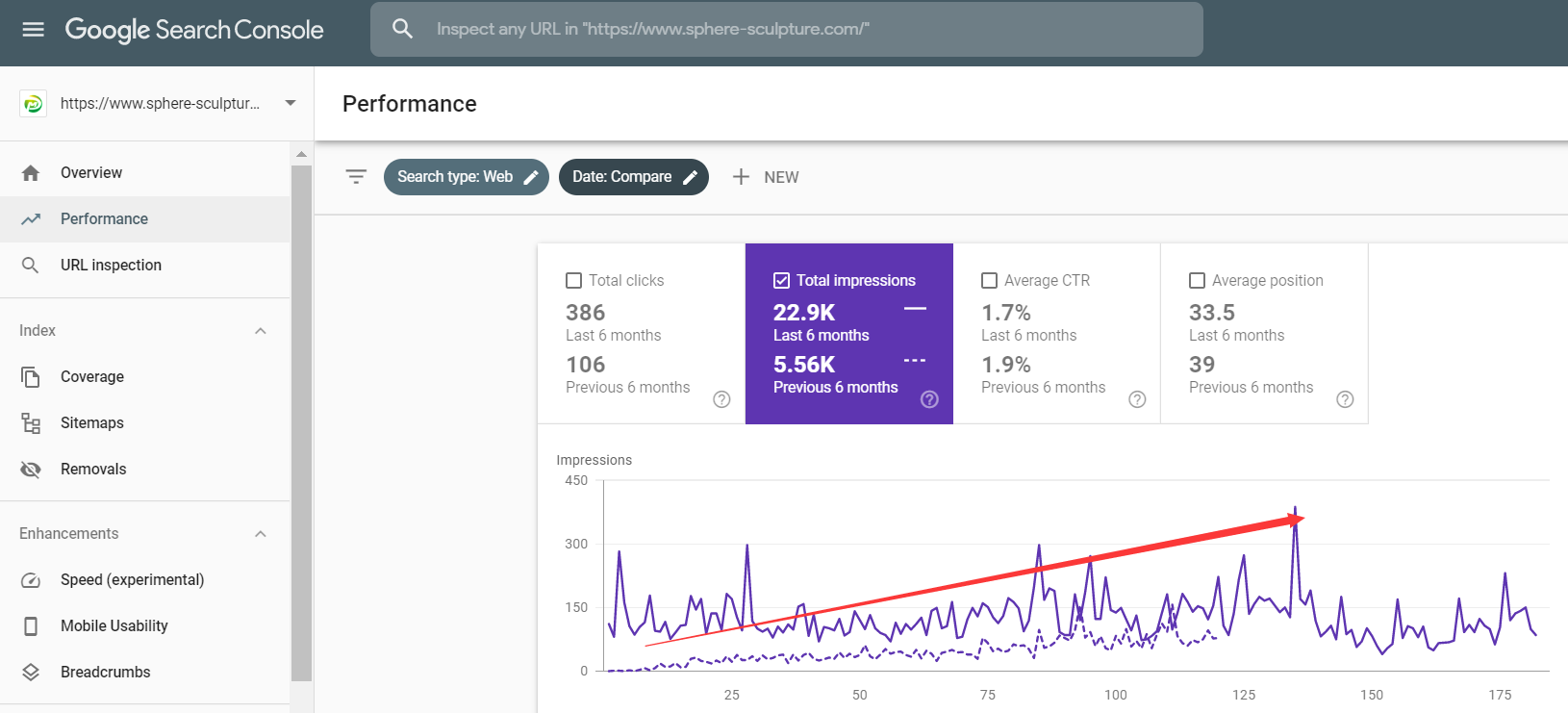Click the Speed gauge icon
The width and height of the screenshot is (1568, 713).
(31, 580)
